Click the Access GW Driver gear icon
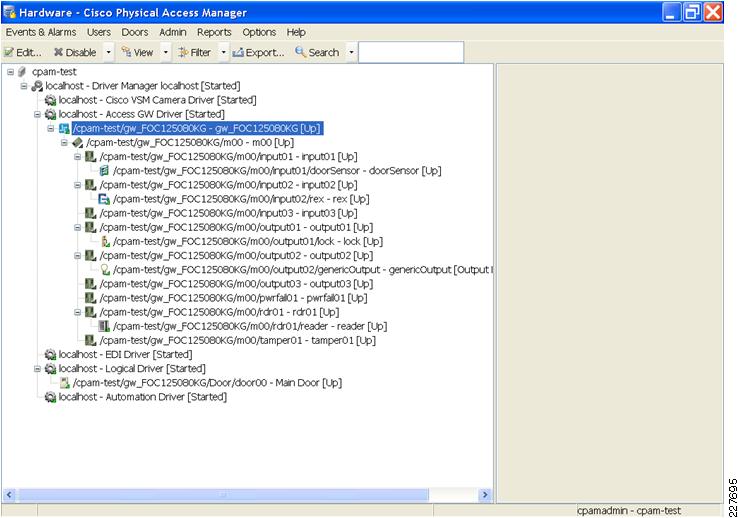738x518 pixels. (x=50, y=114)
